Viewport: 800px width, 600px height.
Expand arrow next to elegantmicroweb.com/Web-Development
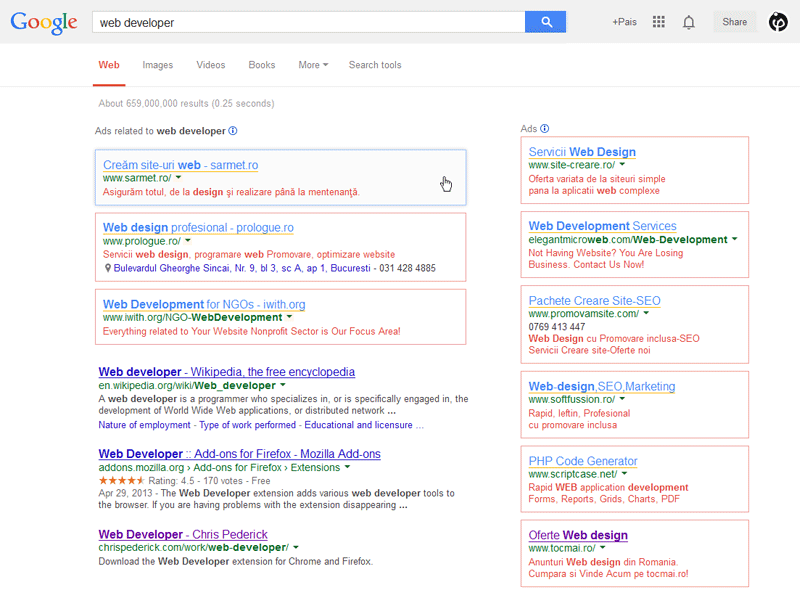click(735, 239)
